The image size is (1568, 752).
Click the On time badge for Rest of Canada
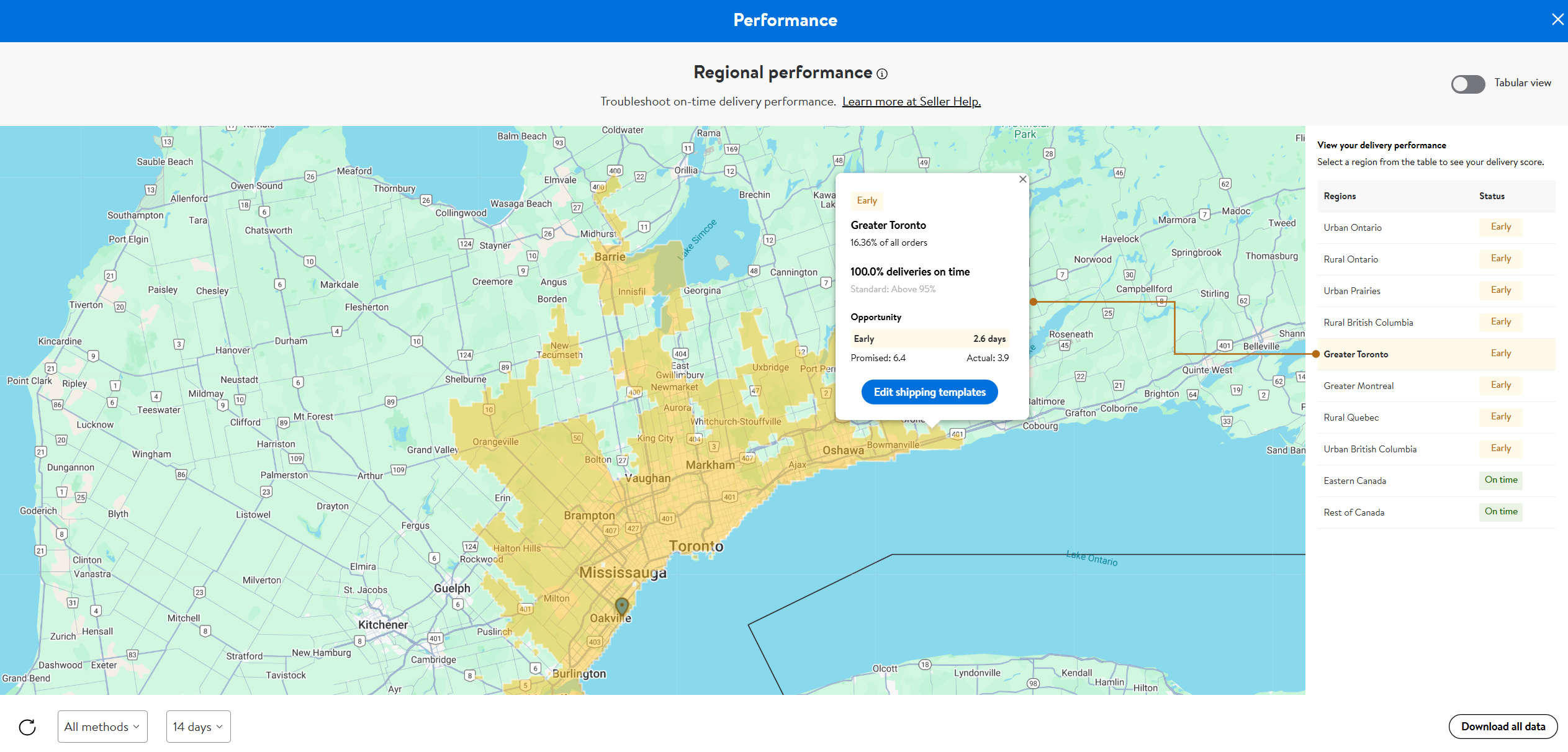pos(1500,512)
